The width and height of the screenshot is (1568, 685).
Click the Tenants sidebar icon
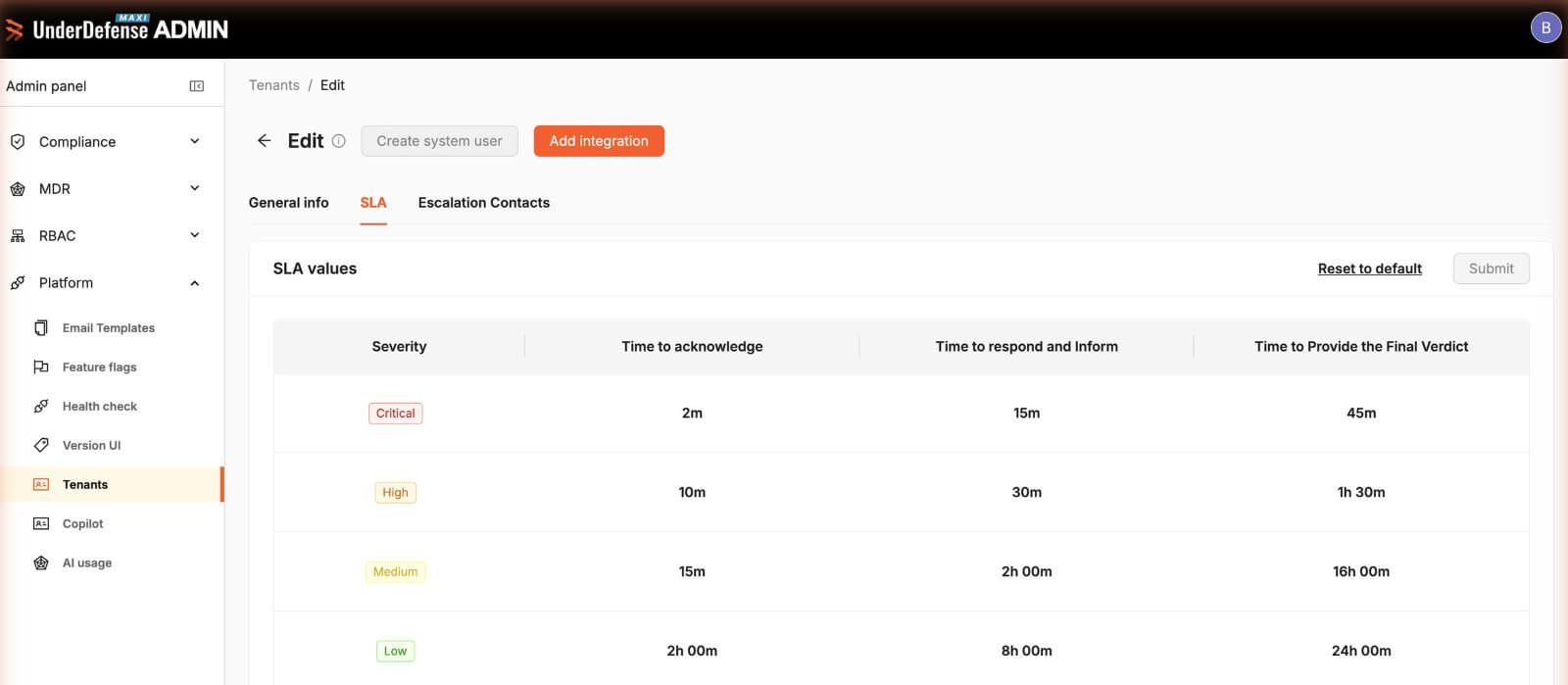tap(41, 485)
